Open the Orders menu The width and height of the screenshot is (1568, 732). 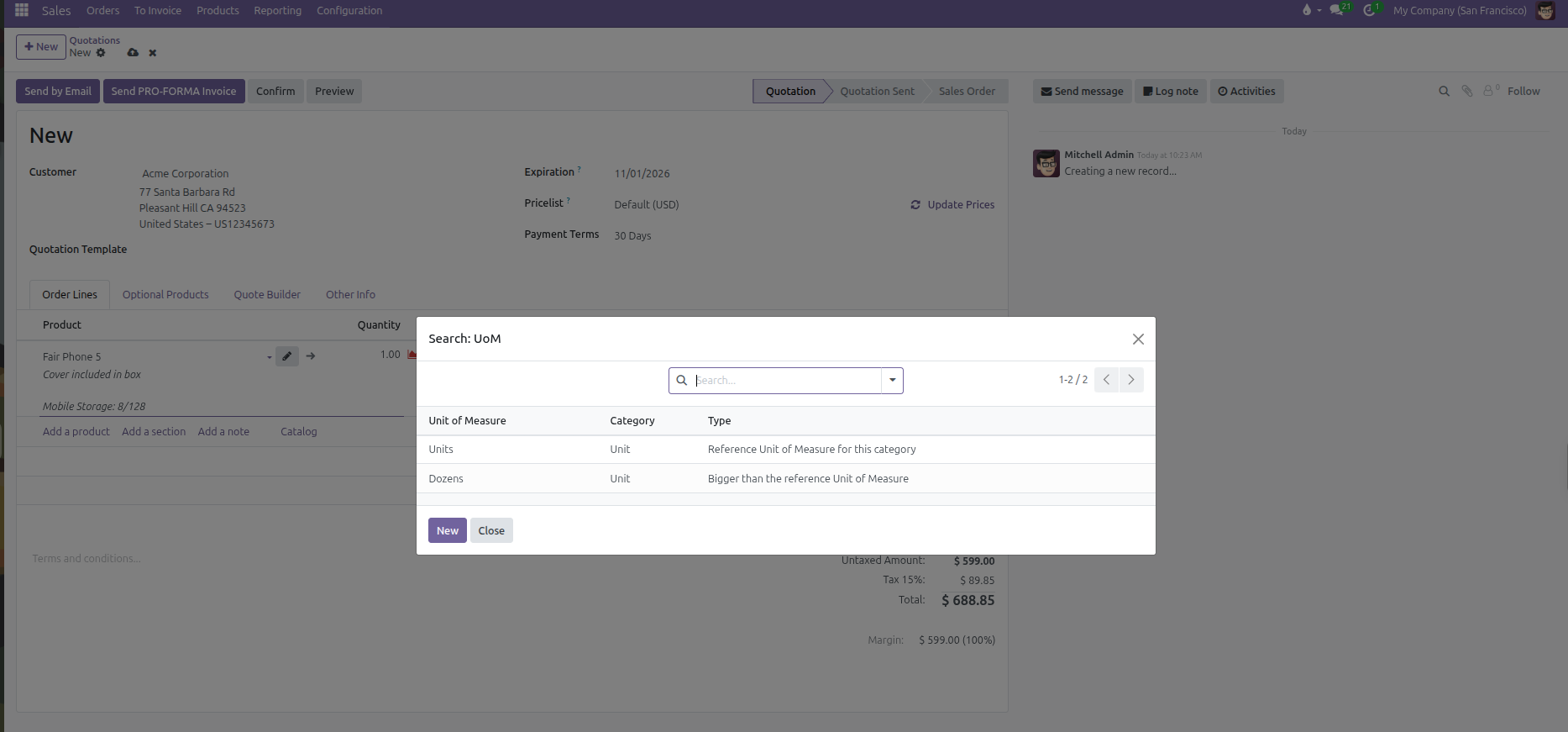[102, 10]
